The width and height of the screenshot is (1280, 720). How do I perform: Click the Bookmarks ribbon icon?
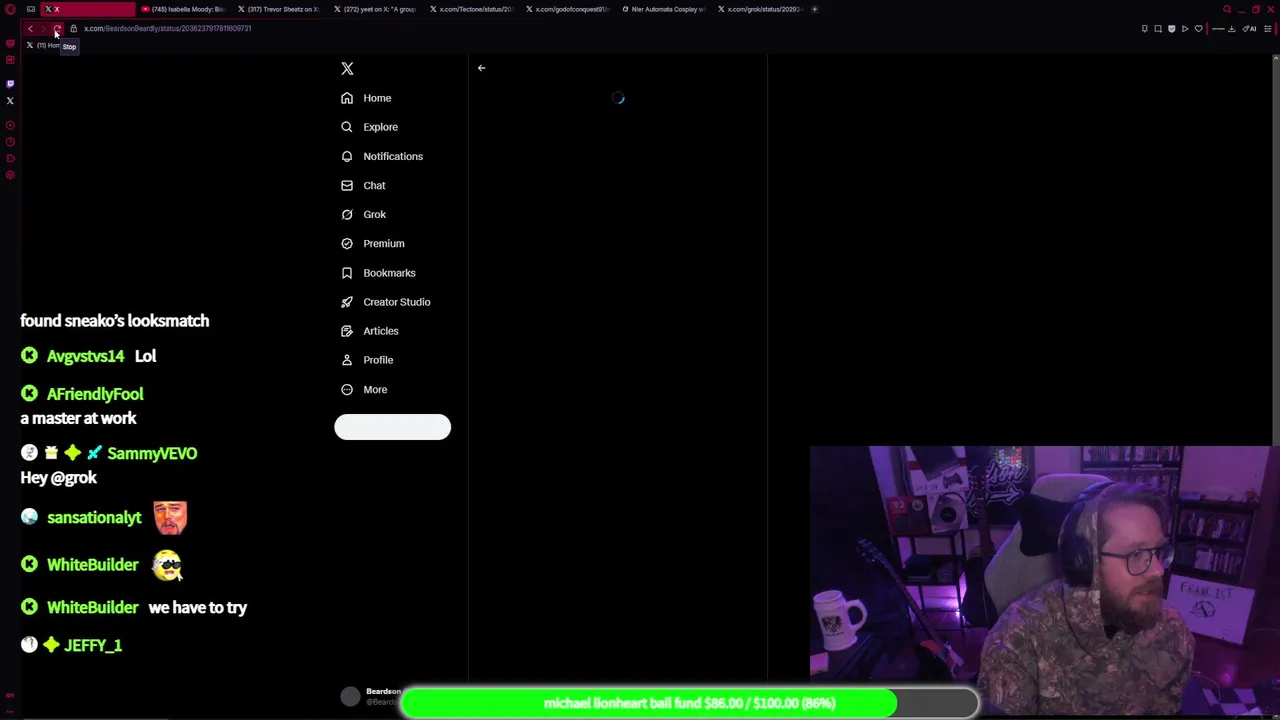pyautogui.click(x=347, y=272)
